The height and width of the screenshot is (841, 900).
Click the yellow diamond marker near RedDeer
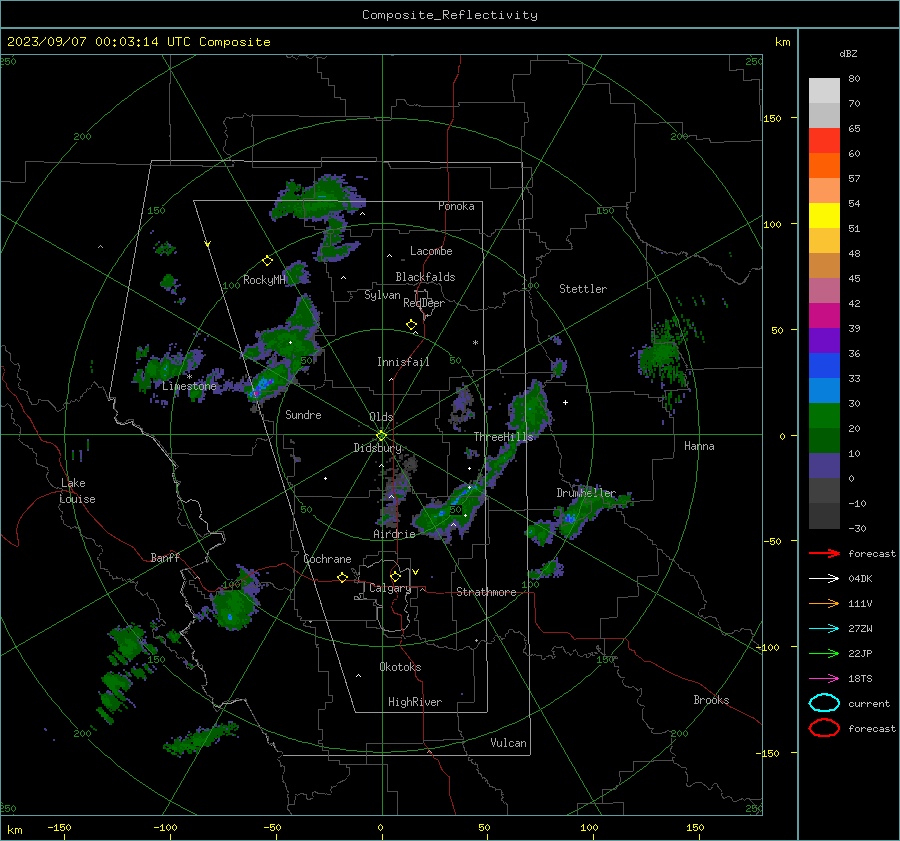411,325
